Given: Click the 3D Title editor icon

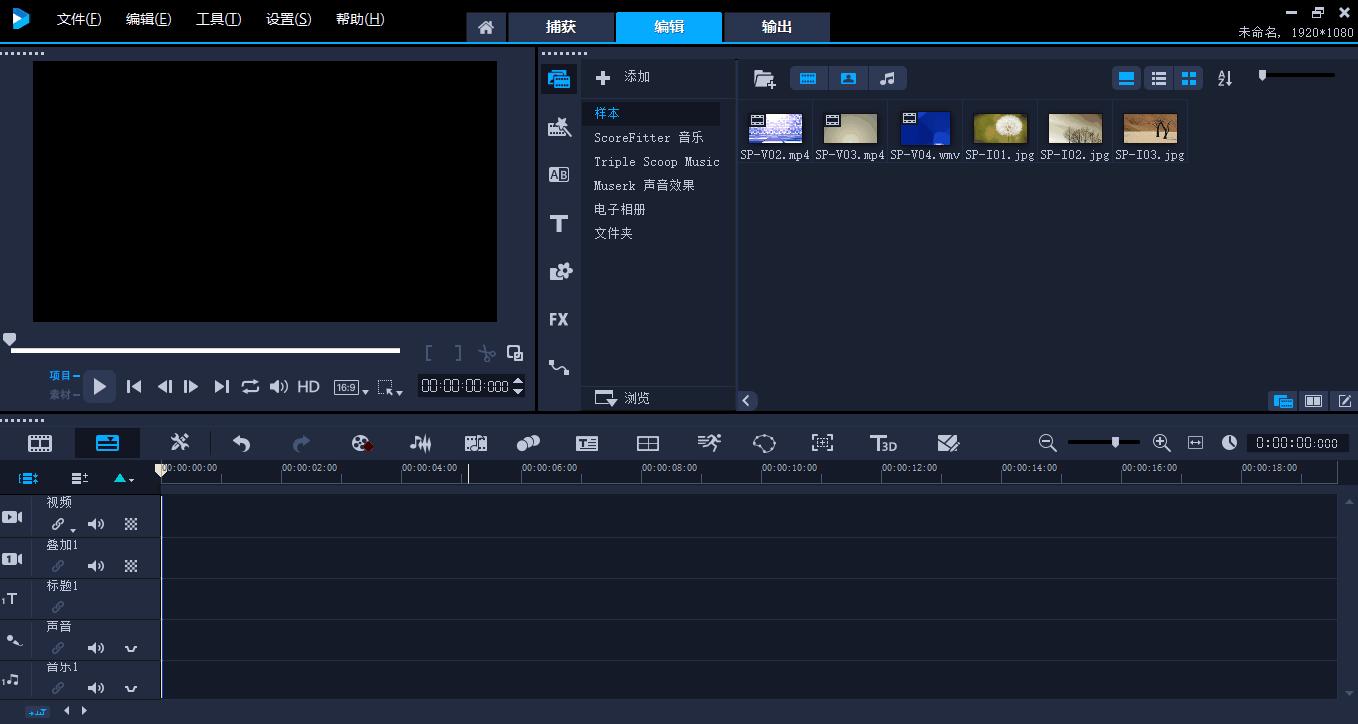Looking at the screenshot, I should point(883,443).
